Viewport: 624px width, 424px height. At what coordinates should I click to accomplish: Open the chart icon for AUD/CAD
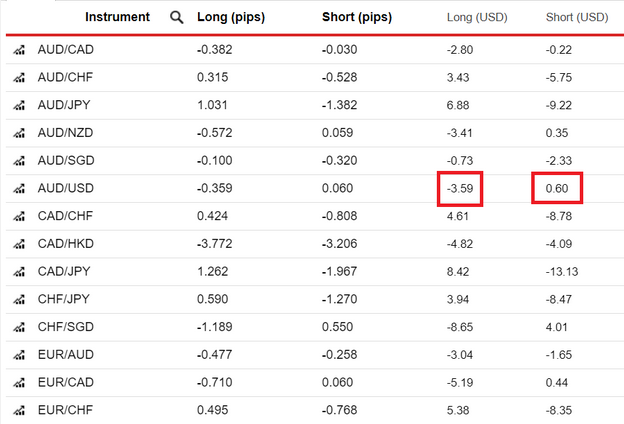[x=18, y=50]
